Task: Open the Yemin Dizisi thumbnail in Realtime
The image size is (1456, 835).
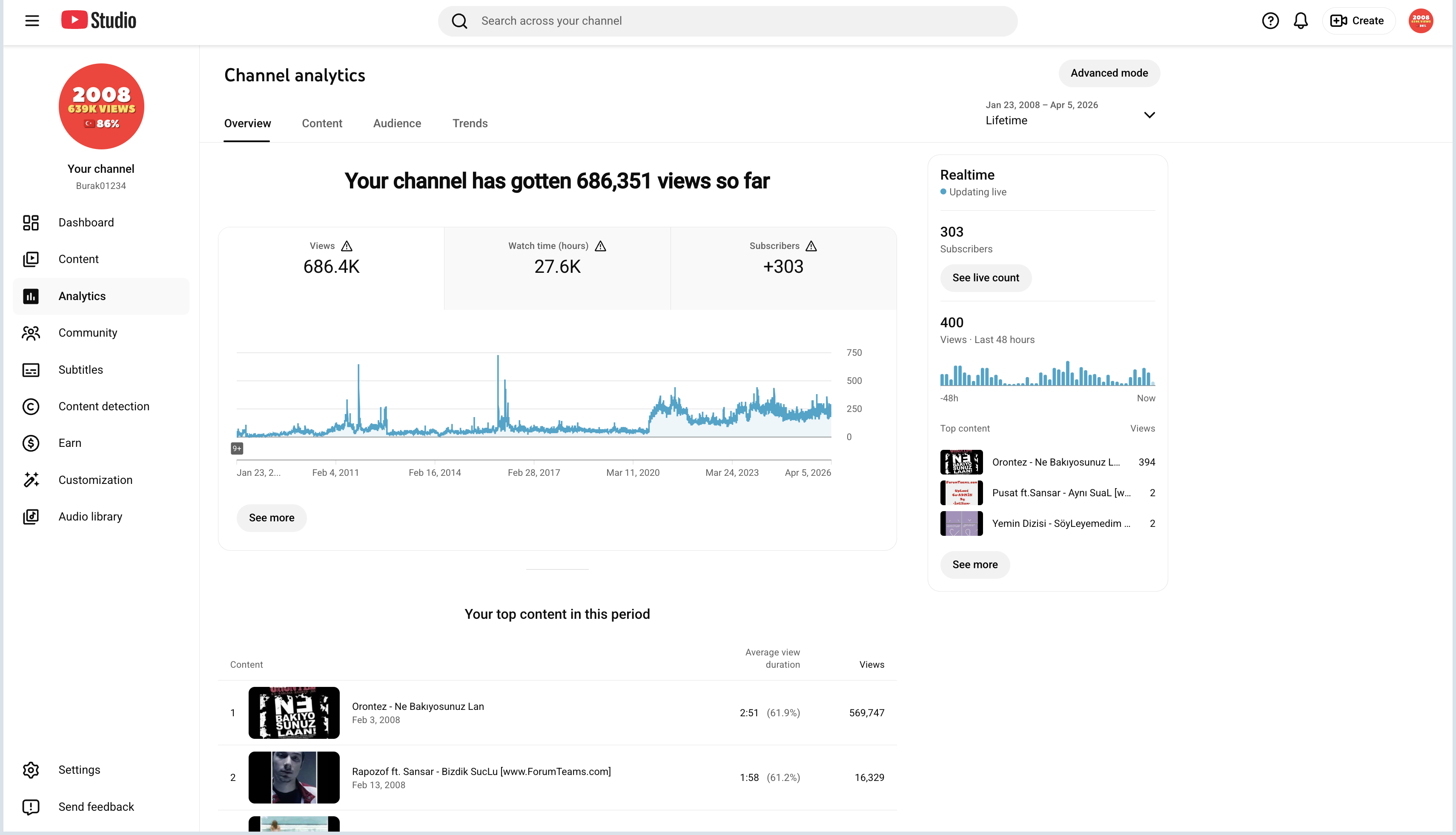Action: tap(961, 523)
